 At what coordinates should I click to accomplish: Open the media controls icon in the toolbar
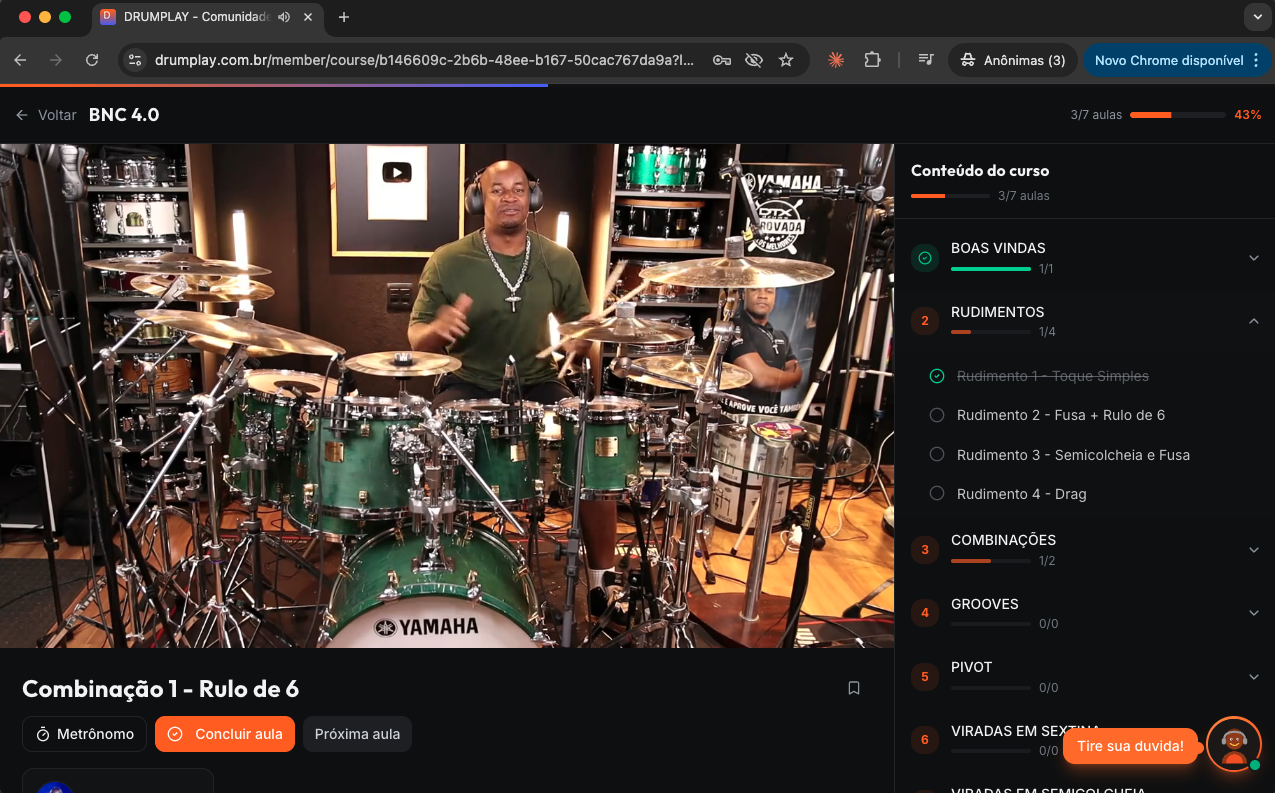tap(926, 60)
